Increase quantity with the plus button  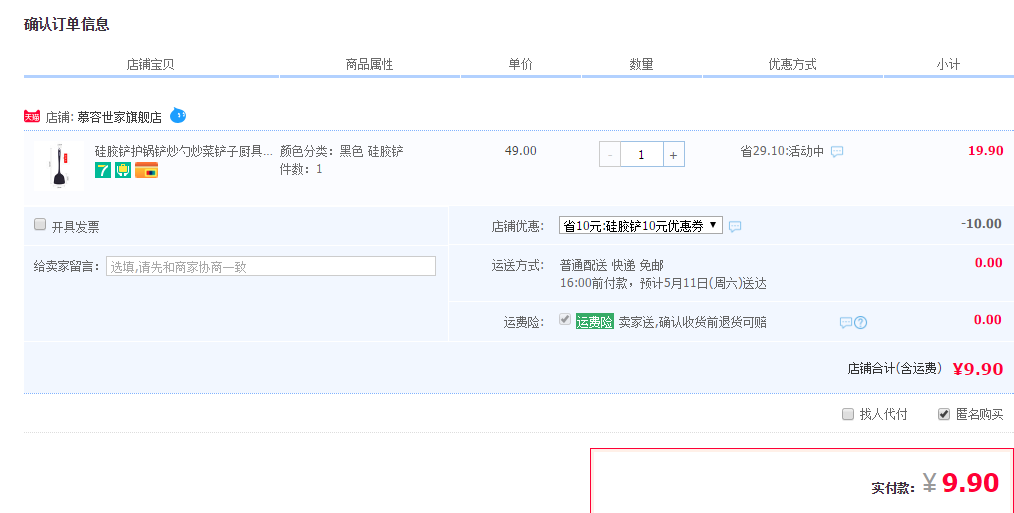(x=673, y=155)
